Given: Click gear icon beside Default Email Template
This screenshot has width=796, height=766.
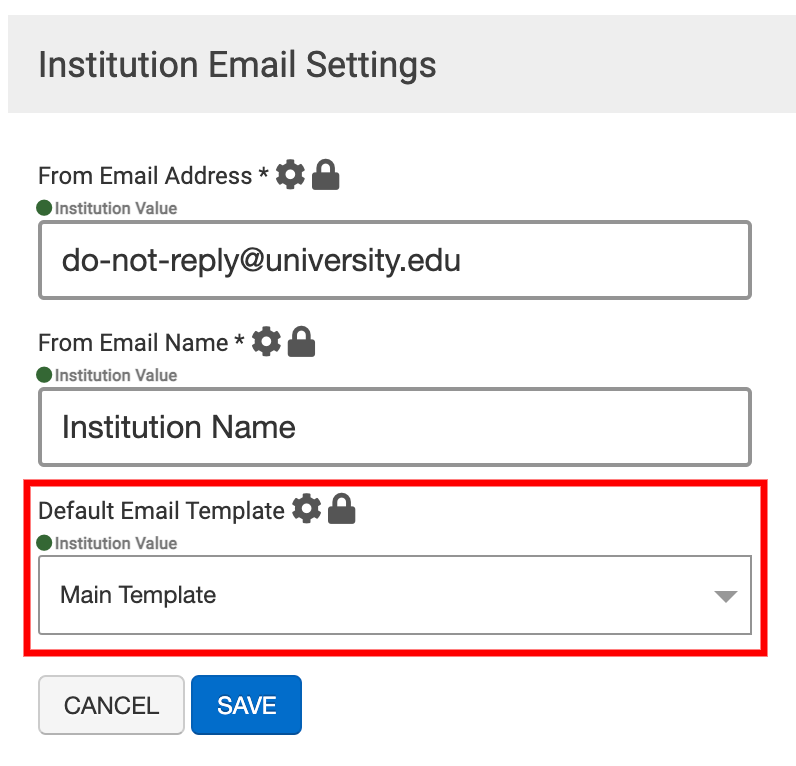Looking at the screenshot, I should [x=306, y=510].
